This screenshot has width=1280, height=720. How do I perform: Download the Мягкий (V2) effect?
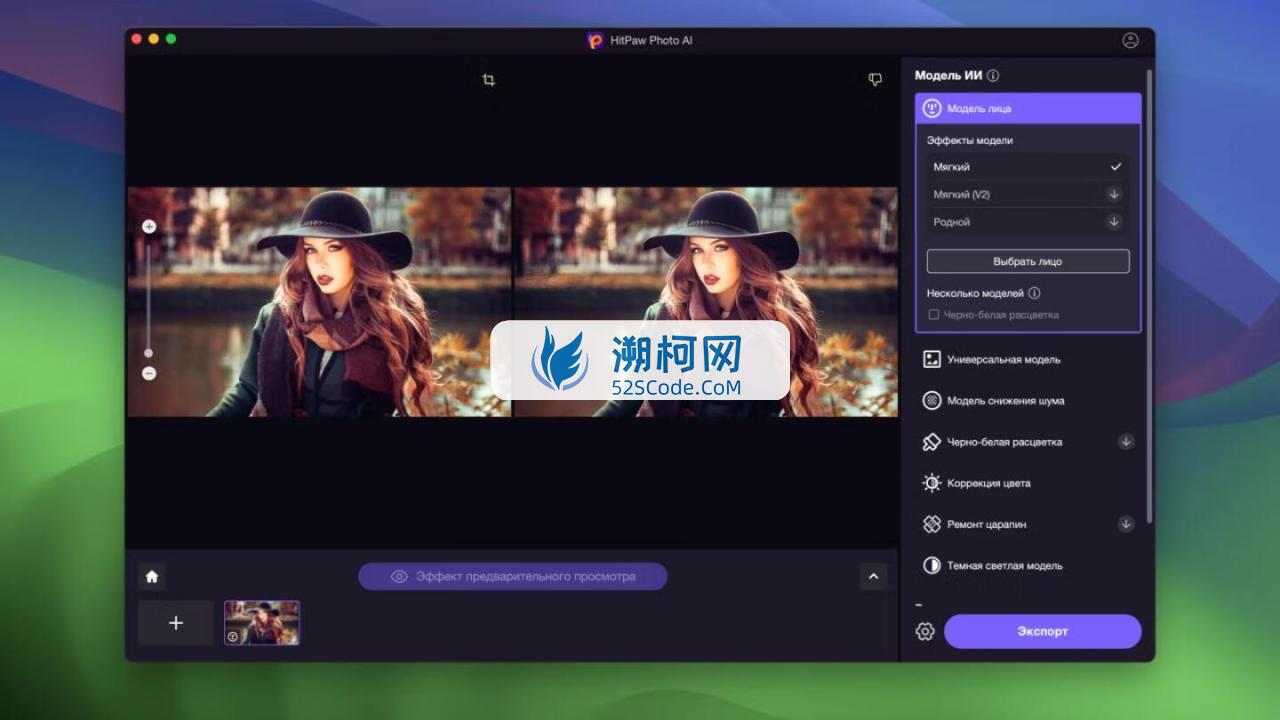[1113, 194]
